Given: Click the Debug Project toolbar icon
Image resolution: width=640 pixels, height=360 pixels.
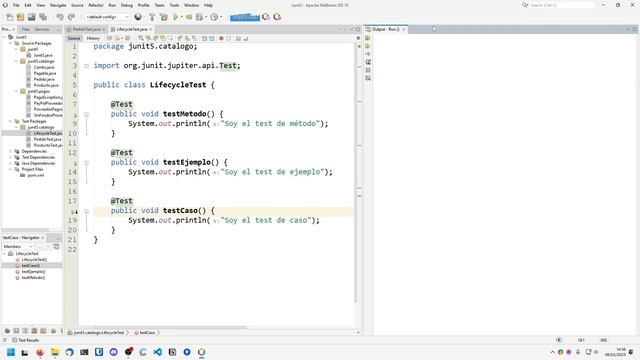Looking at the screenshot, I should click(x=200, y=17).
